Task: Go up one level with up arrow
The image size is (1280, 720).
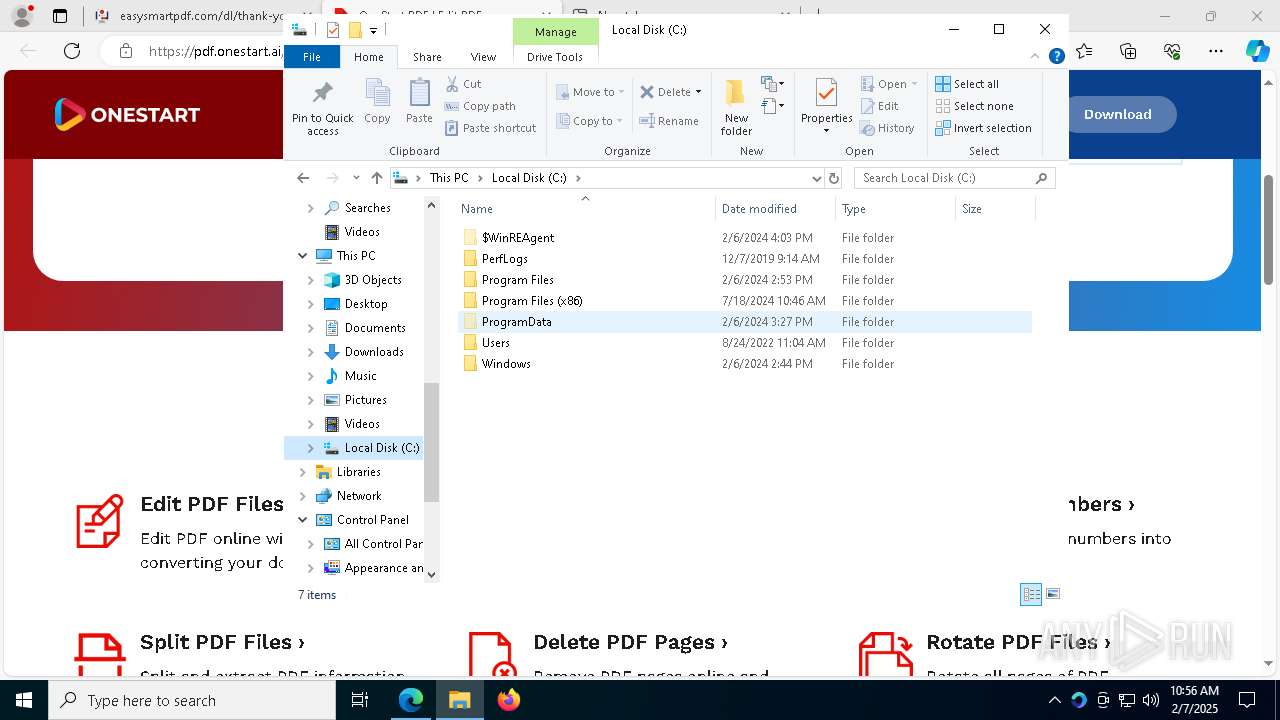Action: 376,178
